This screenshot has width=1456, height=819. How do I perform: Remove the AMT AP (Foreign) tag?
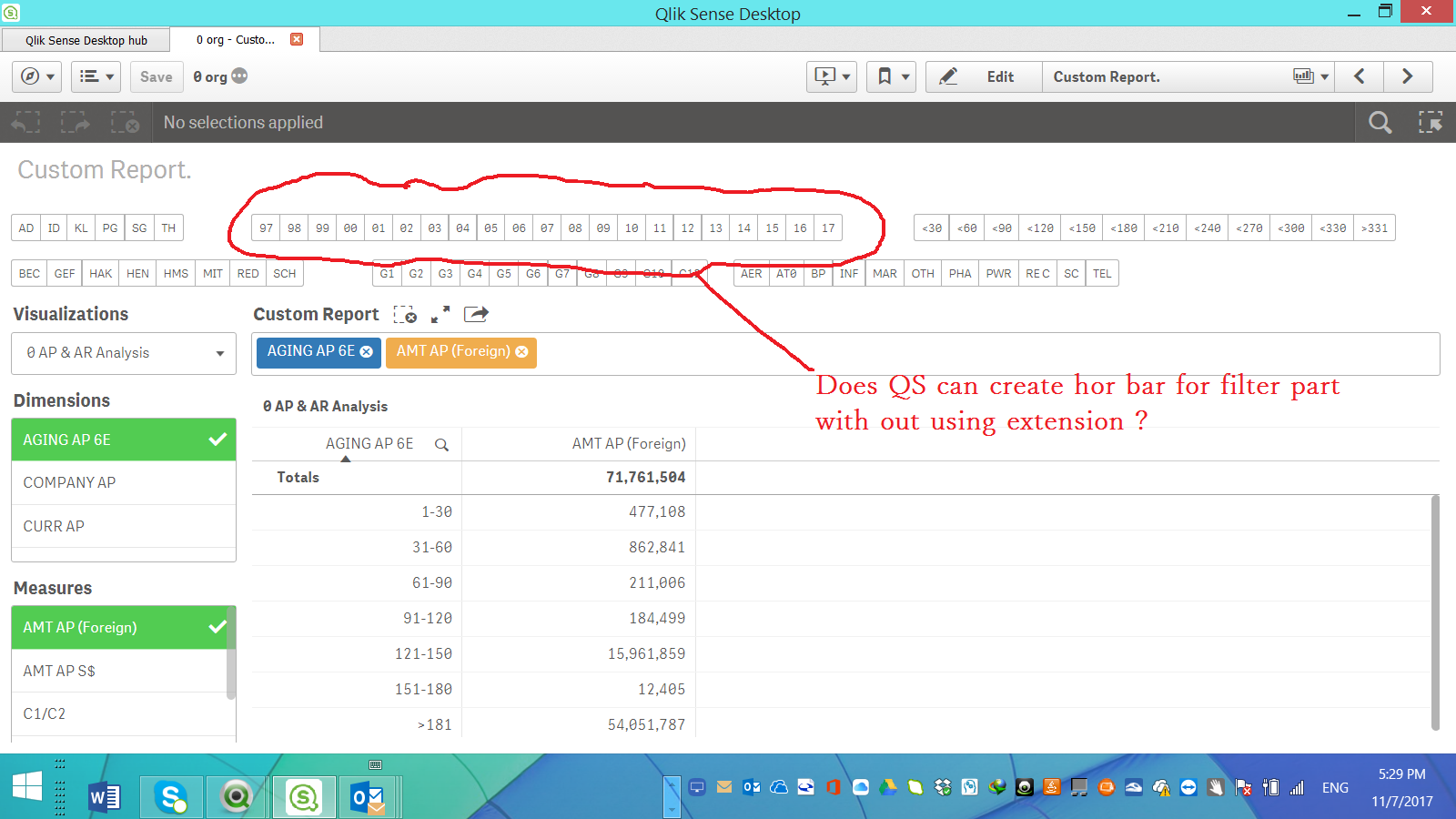(521, 352)
